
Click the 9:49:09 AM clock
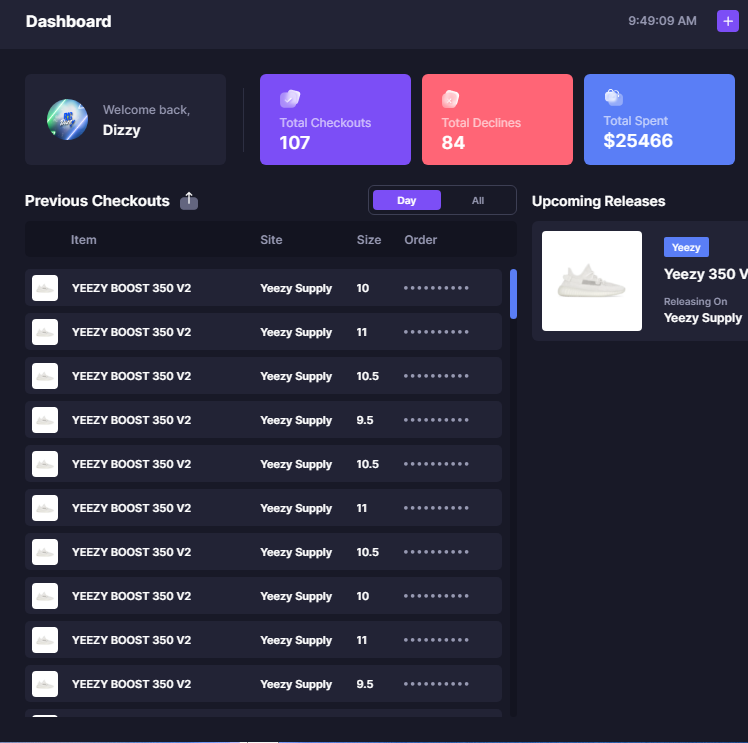(662, 21)
